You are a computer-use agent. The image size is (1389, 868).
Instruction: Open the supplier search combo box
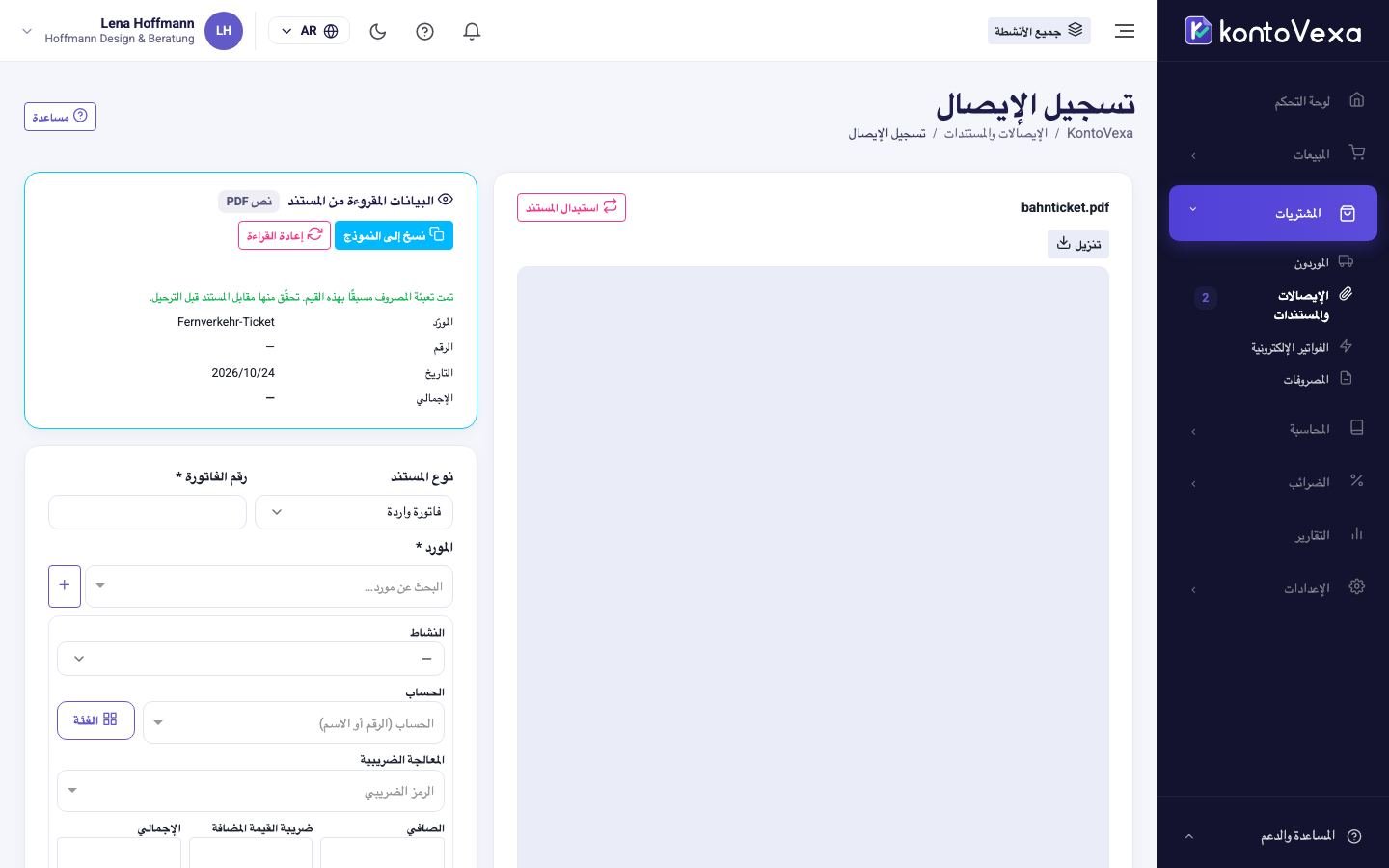[269, 586]
